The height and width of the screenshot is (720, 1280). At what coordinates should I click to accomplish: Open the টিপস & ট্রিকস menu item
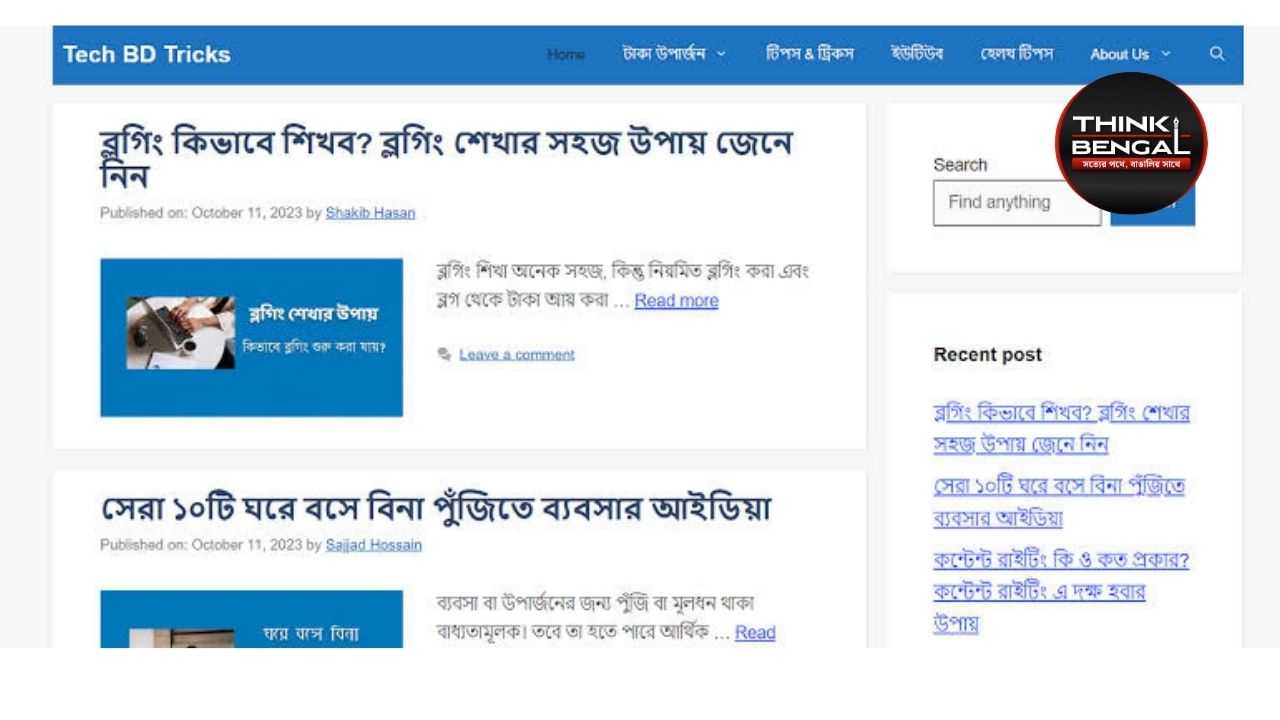pyautogui.click(x=809, y=54)
